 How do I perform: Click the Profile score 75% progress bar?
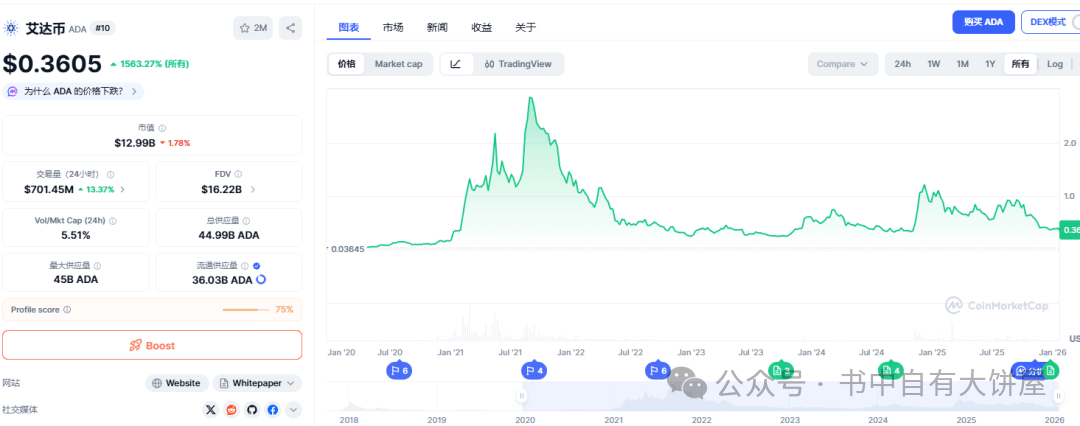[246, 310]
